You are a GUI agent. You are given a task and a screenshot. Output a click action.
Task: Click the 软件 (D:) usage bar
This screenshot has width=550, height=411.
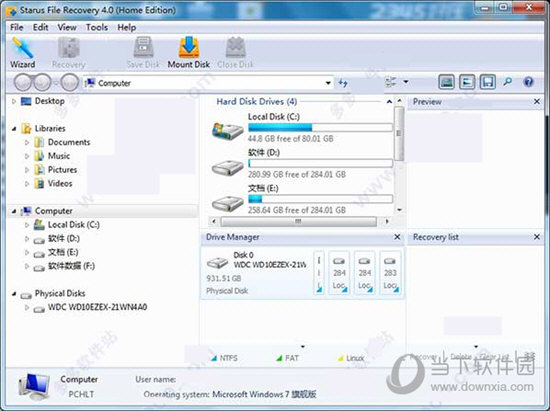(320, 163)
